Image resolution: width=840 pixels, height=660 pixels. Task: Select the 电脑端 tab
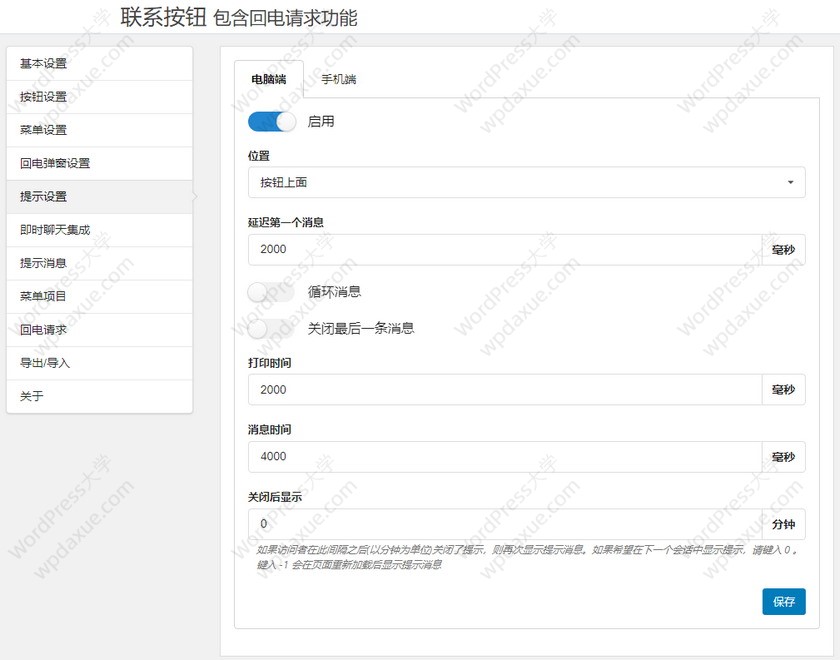(x=269, y=80)
